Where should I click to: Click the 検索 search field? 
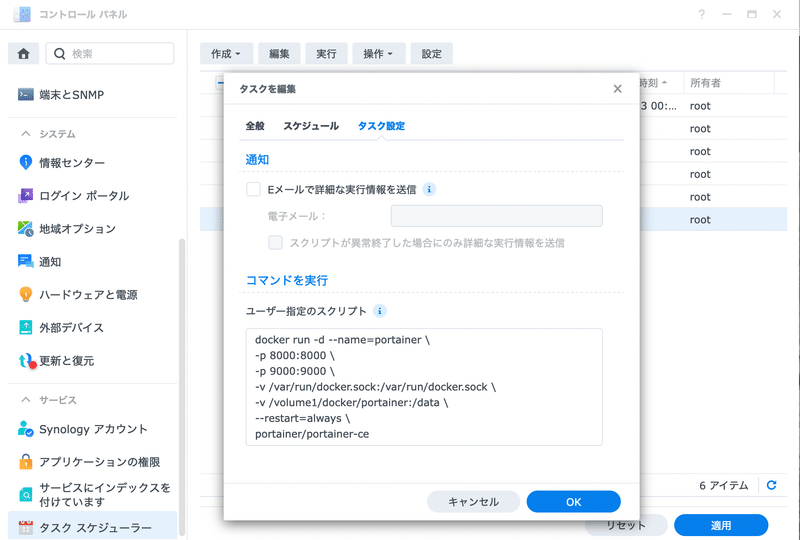pos(110,54)
